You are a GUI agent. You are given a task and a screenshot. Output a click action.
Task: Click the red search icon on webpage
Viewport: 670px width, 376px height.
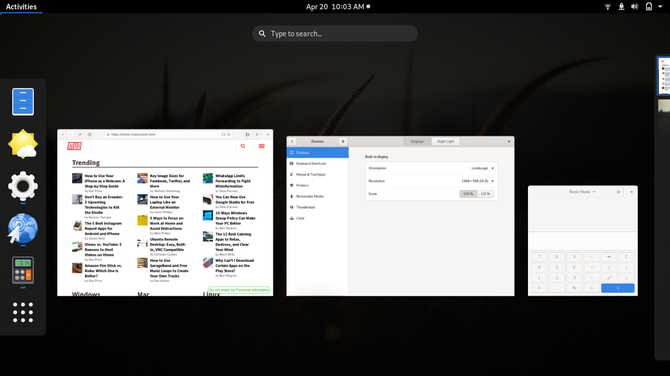(x=243, y=146)
